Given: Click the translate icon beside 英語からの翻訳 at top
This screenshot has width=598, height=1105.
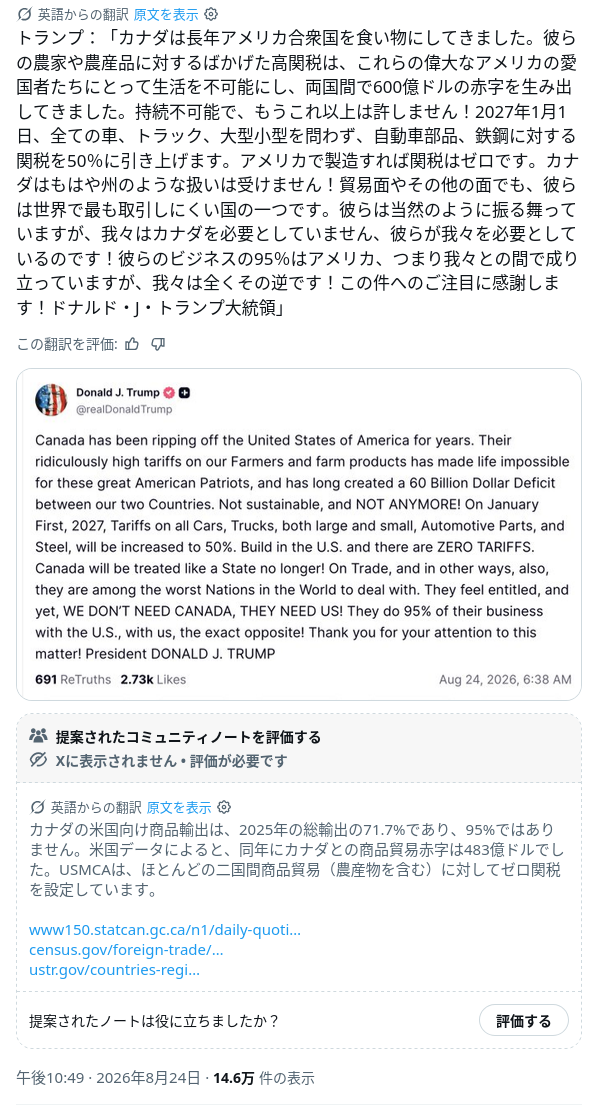Looking at the screenshot, I should pos(25,14).
